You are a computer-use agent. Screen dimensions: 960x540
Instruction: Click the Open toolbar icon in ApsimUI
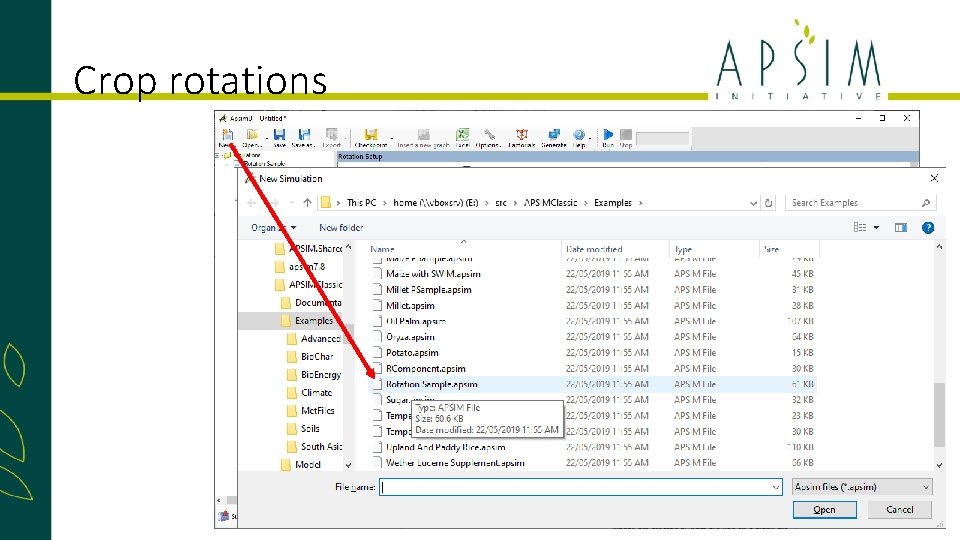(x=252, y=135)
